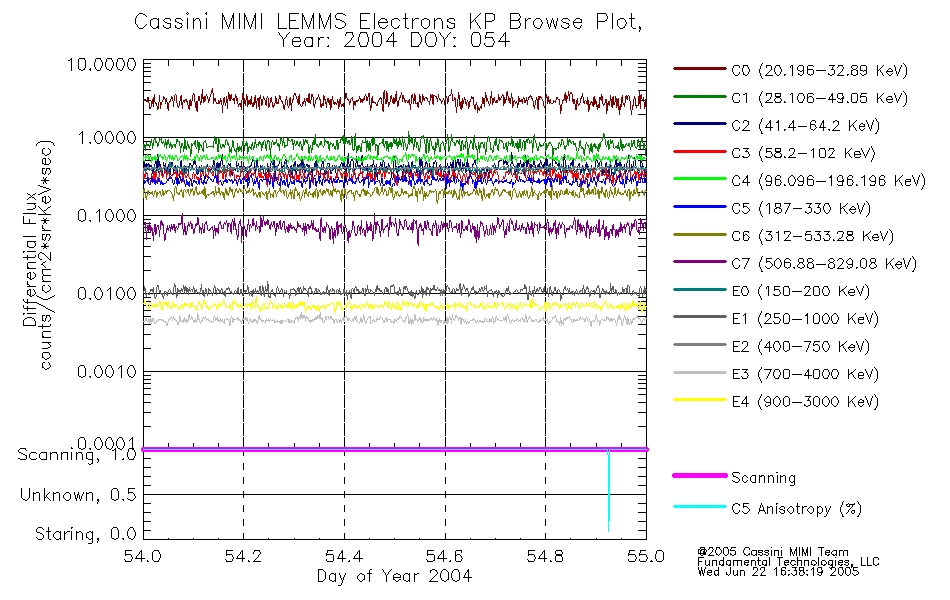Click the x-axis tick label 54.8
950x600 pixels.
(545, 556)
